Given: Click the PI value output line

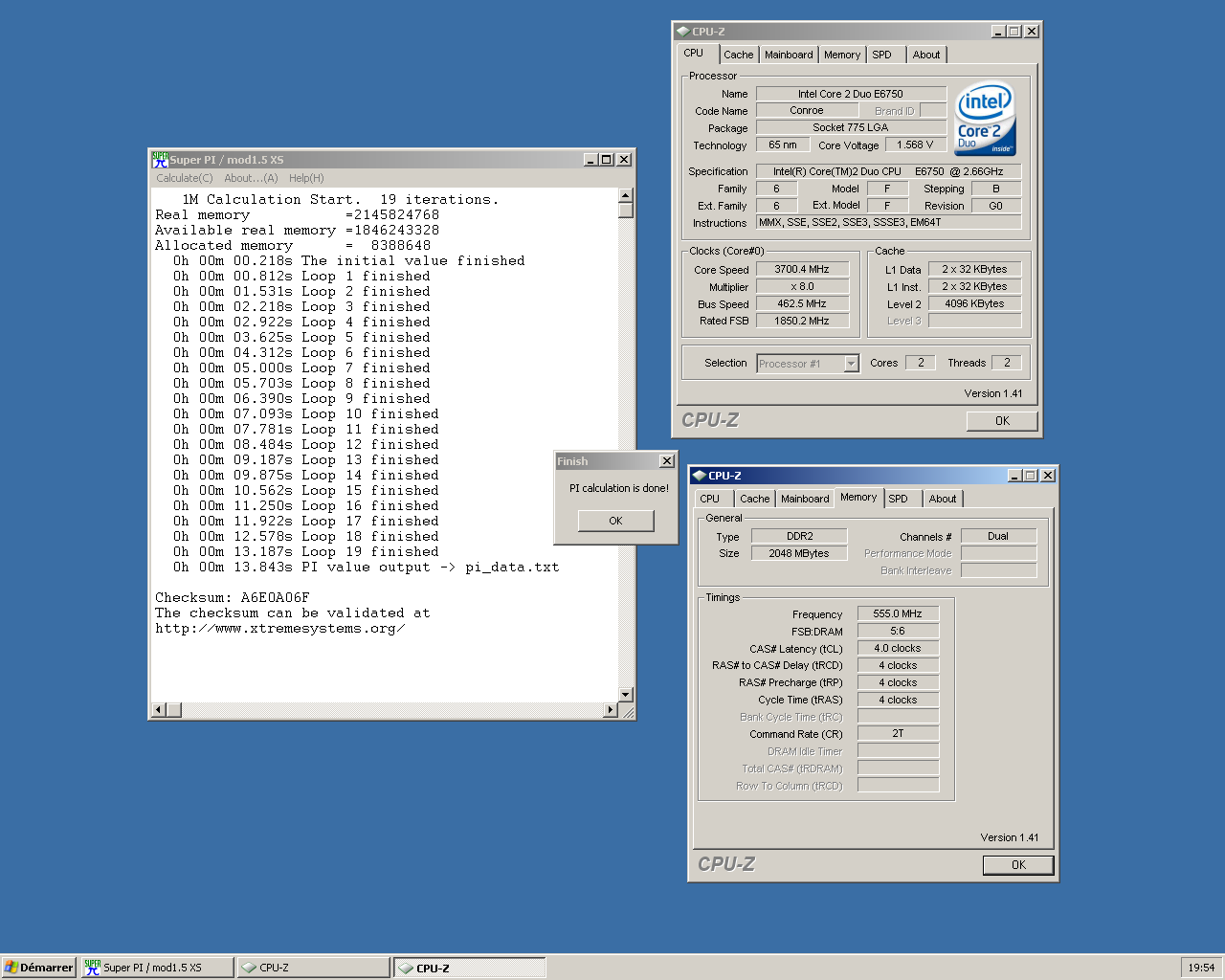Looking at the screenshot, I should pyautogui.click(x=367, y=568).
